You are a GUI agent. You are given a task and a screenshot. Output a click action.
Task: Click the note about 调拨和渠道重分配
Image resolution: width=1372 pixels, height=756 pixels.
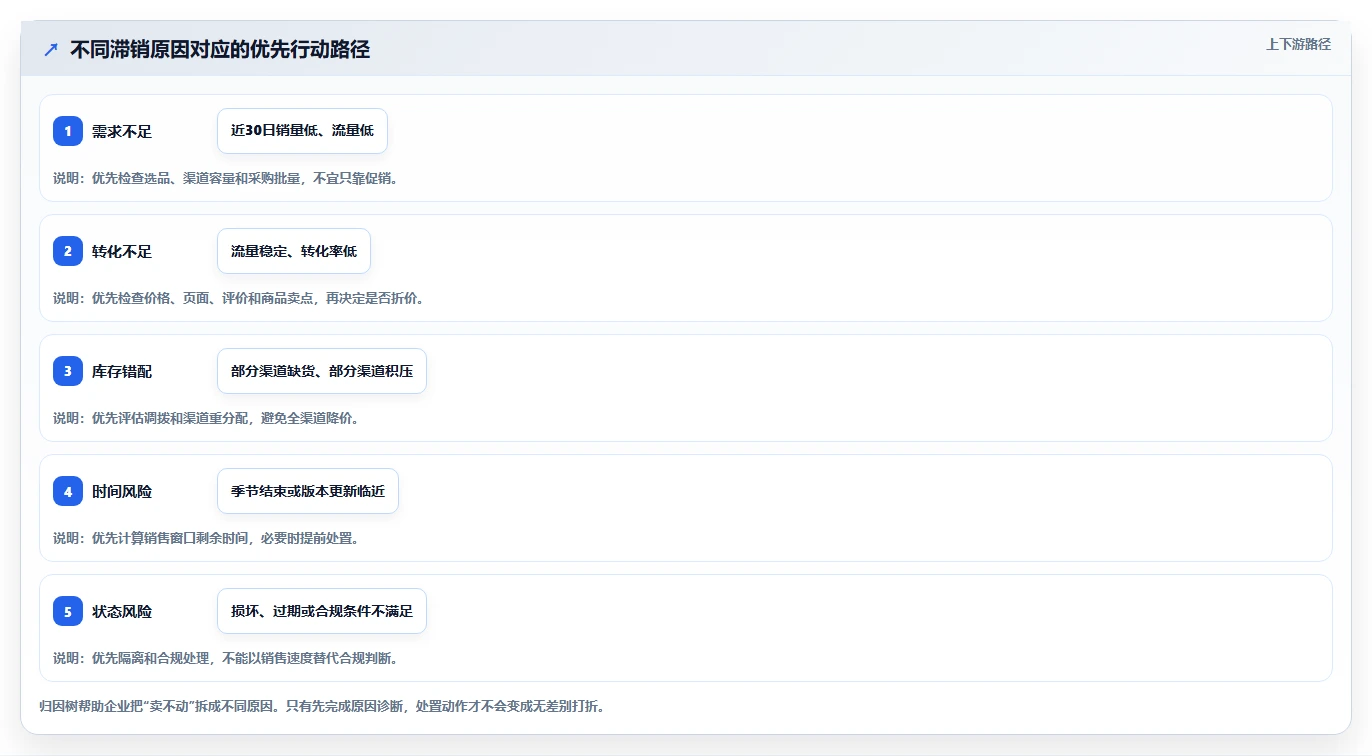point(206,418)
